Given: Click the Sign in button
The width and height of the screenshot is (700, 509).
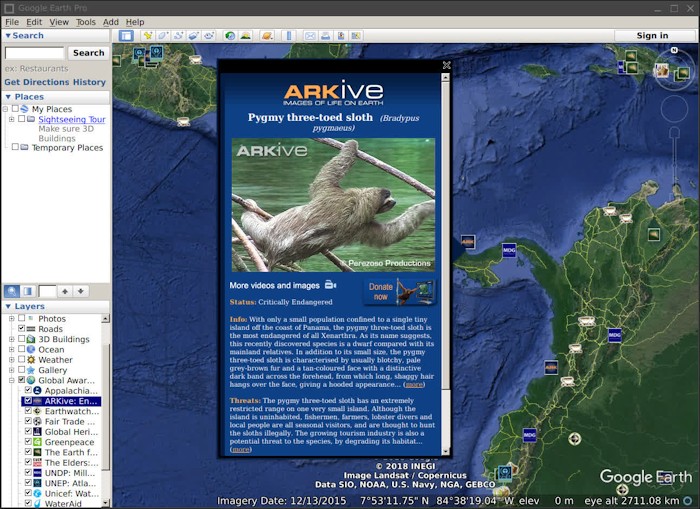Looking at the screenshot, I should coord(652,36).
